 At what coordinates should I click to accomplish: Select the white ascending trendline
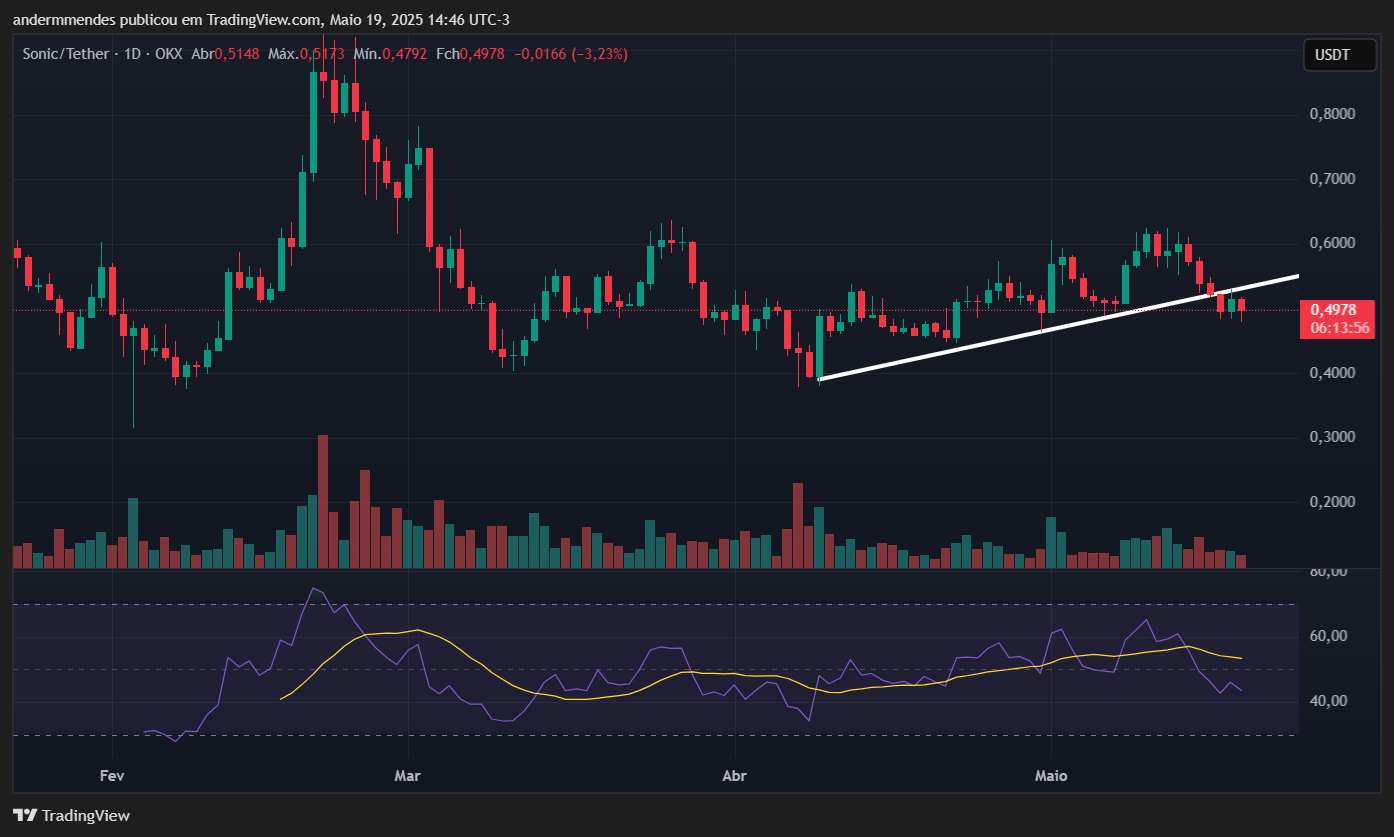(1058, 327)
